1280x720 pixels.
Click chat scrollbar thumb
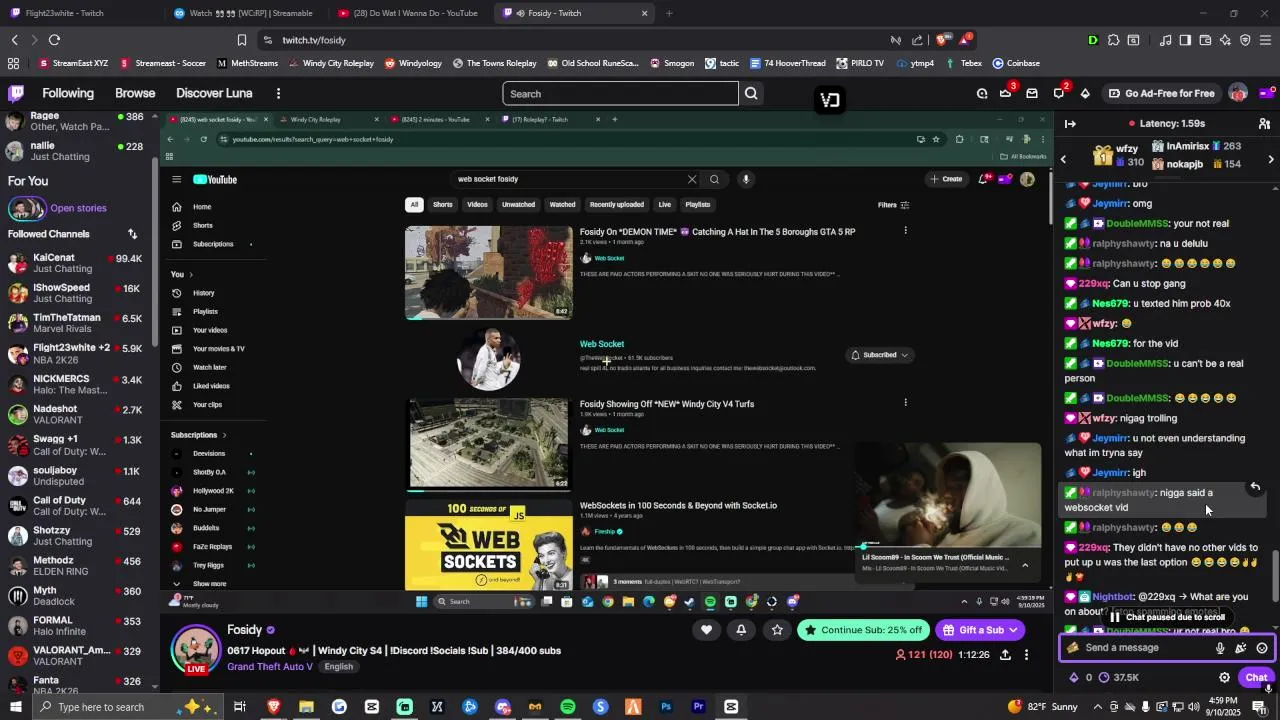coord(1275,575)
